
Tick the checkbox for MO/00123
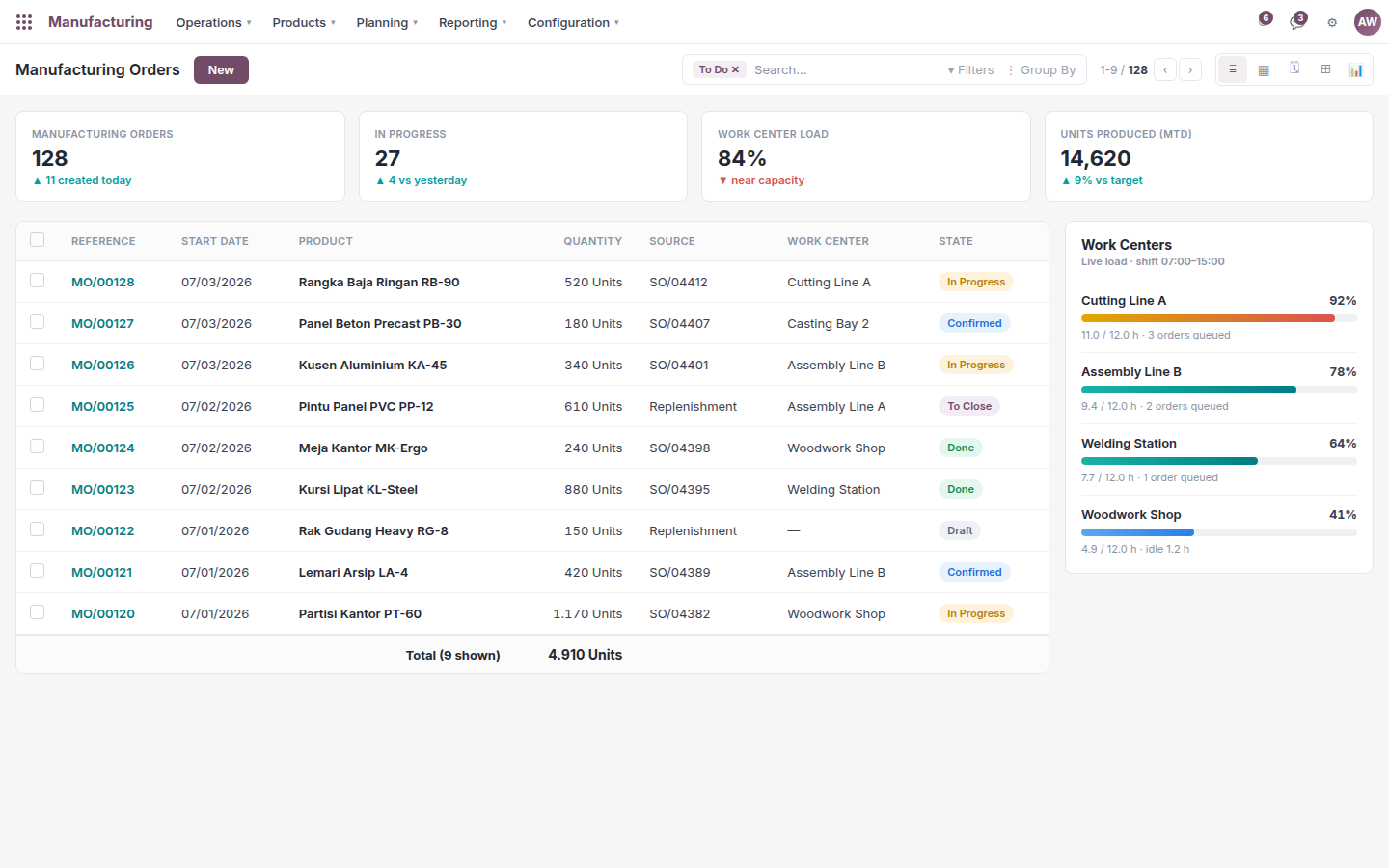[38, 488]
